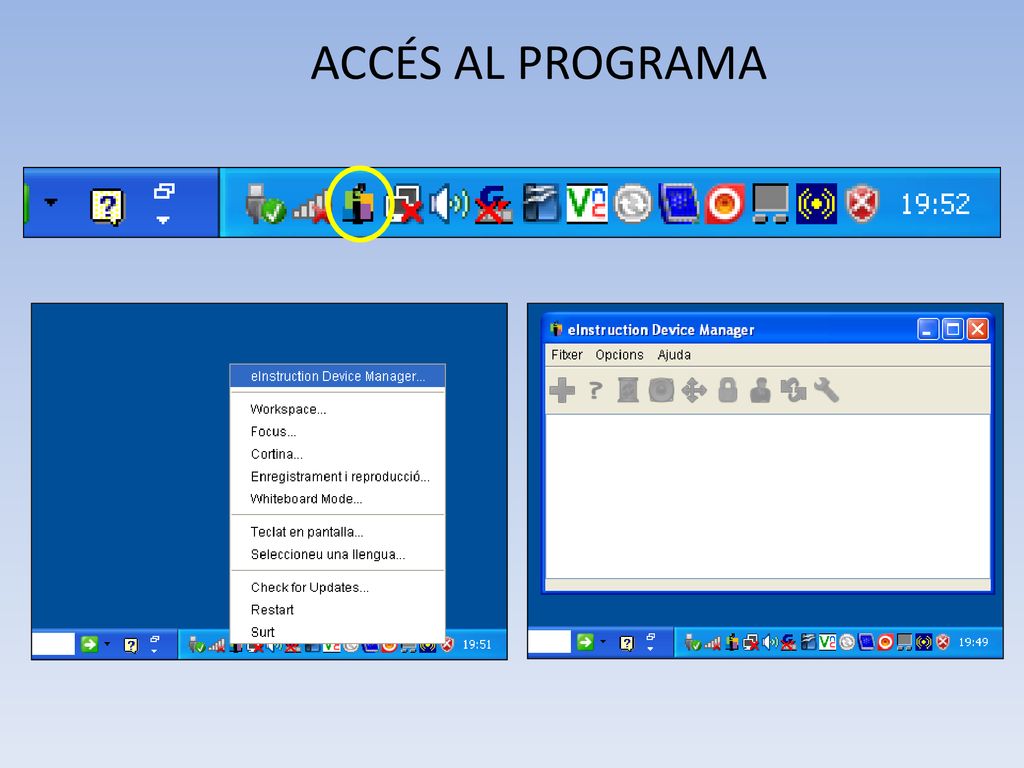Open the Opcions menu in Device Manager

point(619,355)
